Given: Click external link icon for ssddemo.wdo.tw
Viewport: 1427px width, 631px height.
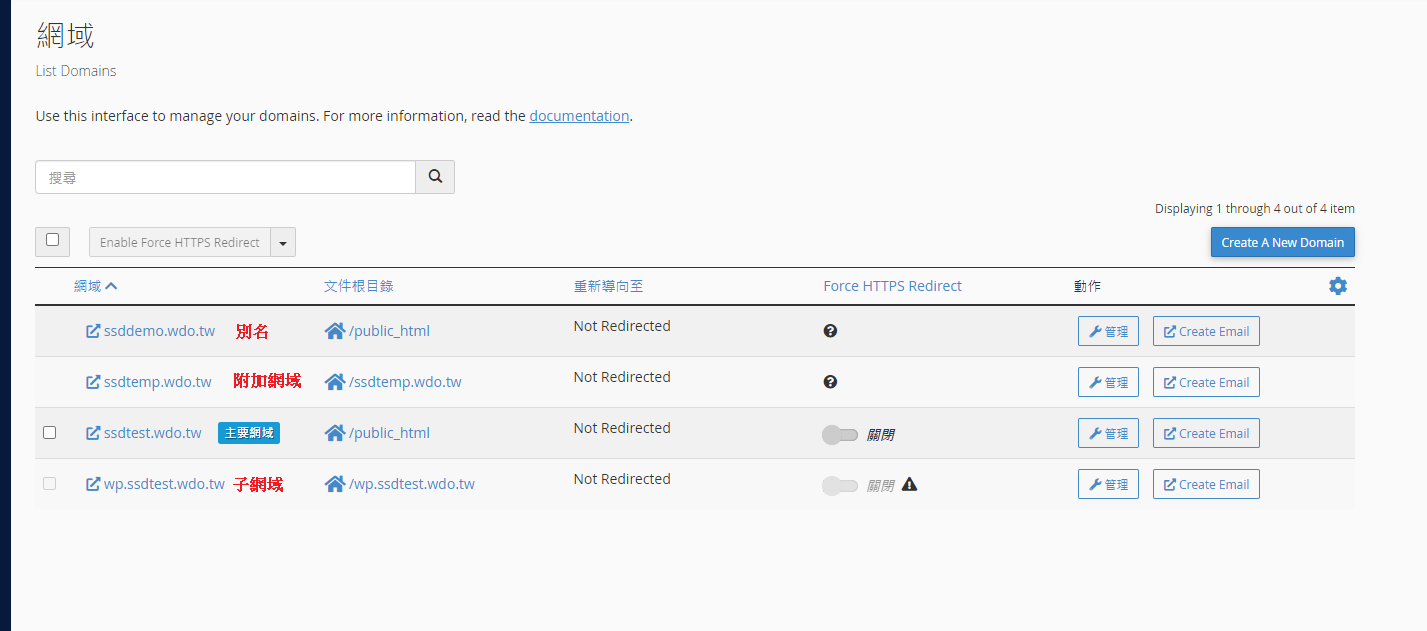Looking at the screenshot, I should coord(93,331).
